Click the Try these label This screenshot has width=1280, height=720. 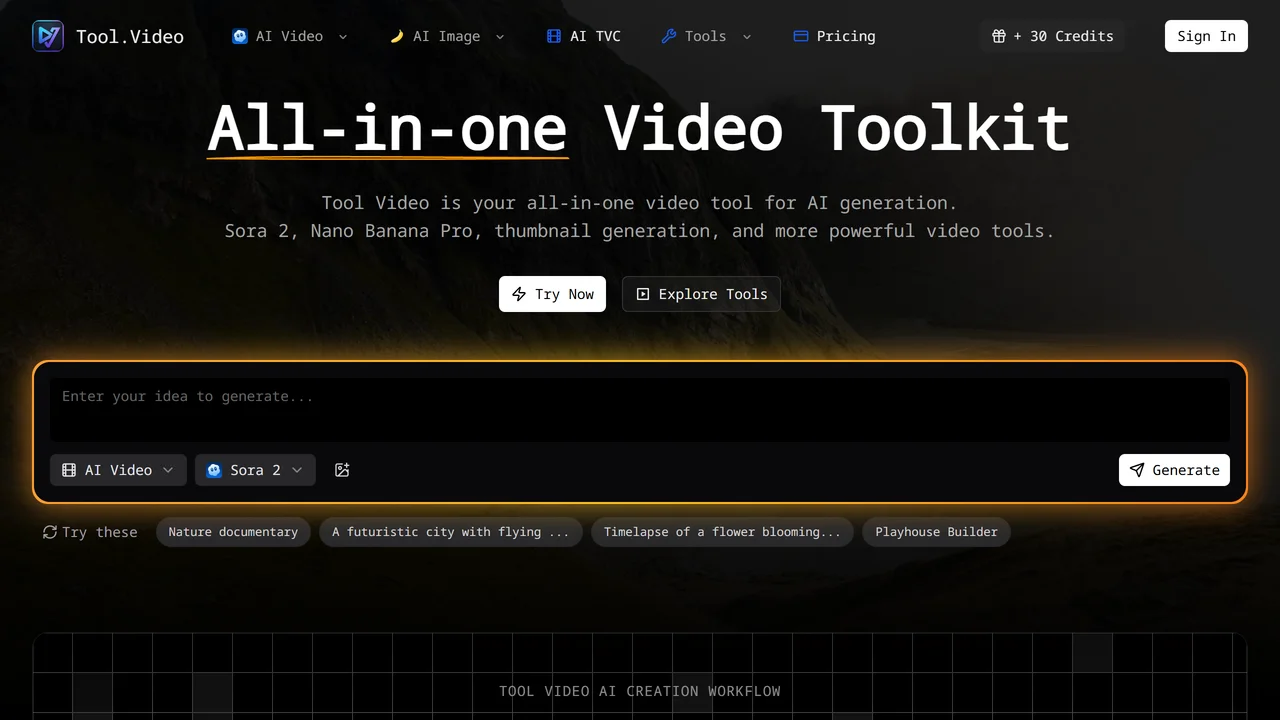tap(100, 532)
